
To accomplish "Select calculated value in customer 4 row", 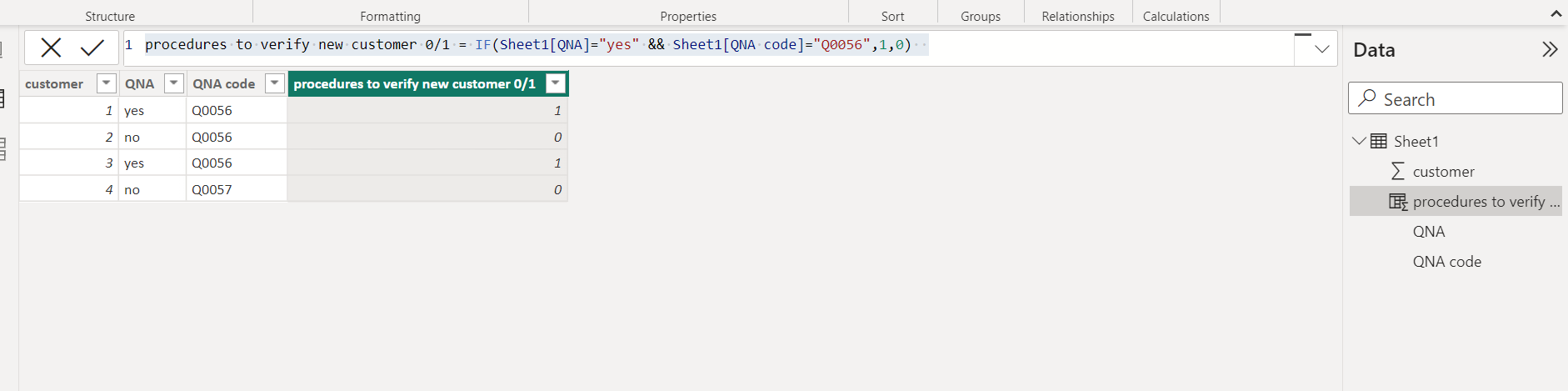I will pos(427,189).
